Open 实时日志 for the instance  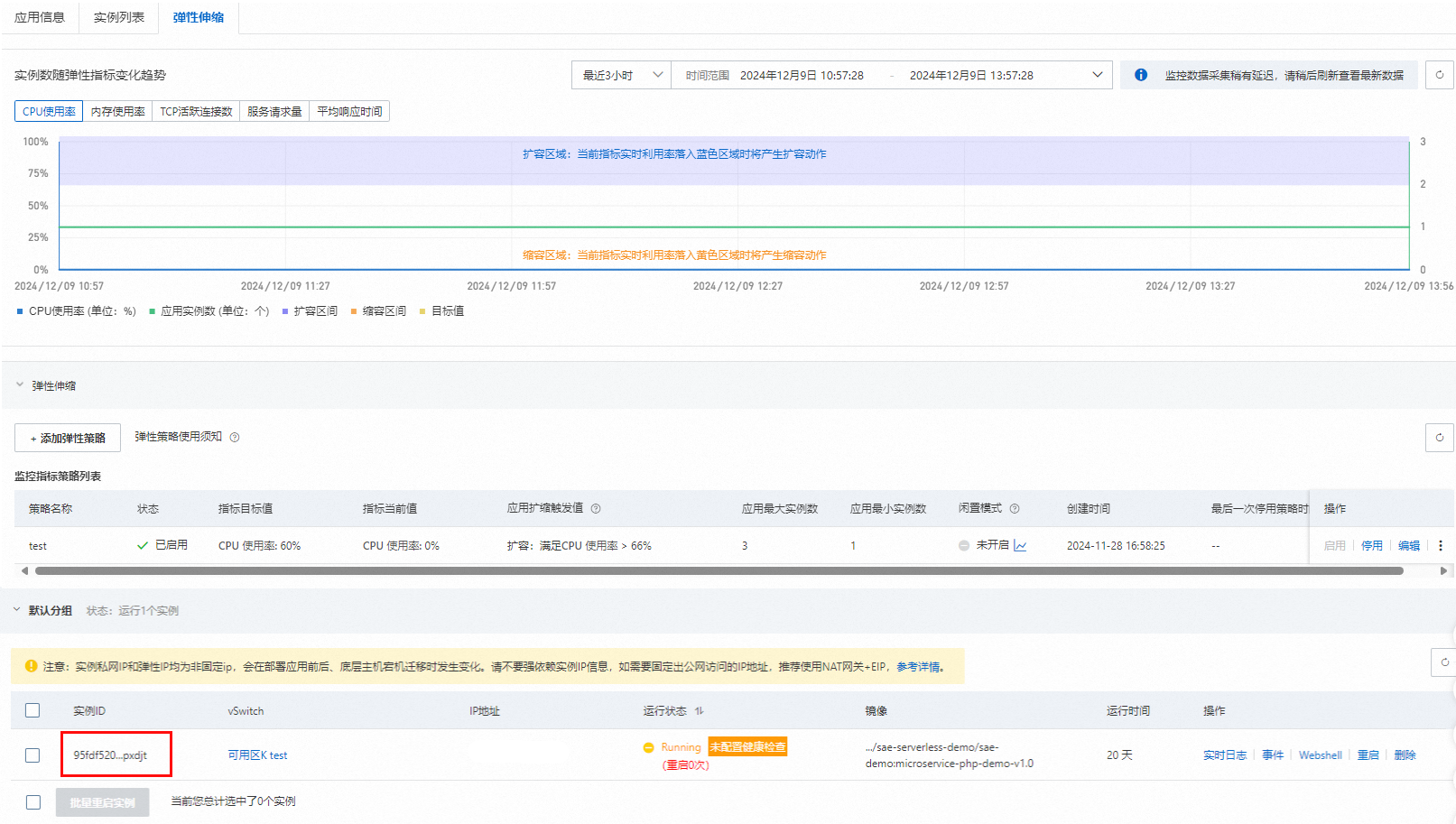[1225, 755]
